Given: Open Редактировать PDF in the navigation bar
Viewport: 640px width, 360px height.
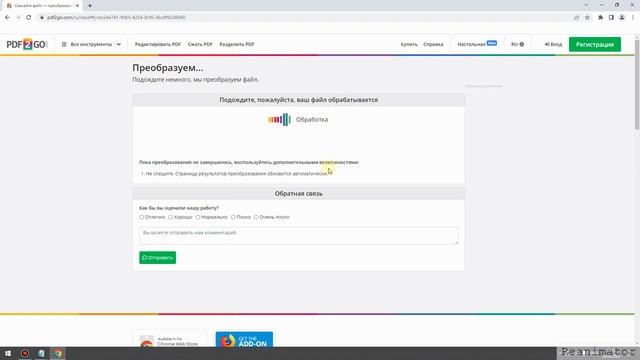Looking at the screenshot, I should (x=158, y=44).
